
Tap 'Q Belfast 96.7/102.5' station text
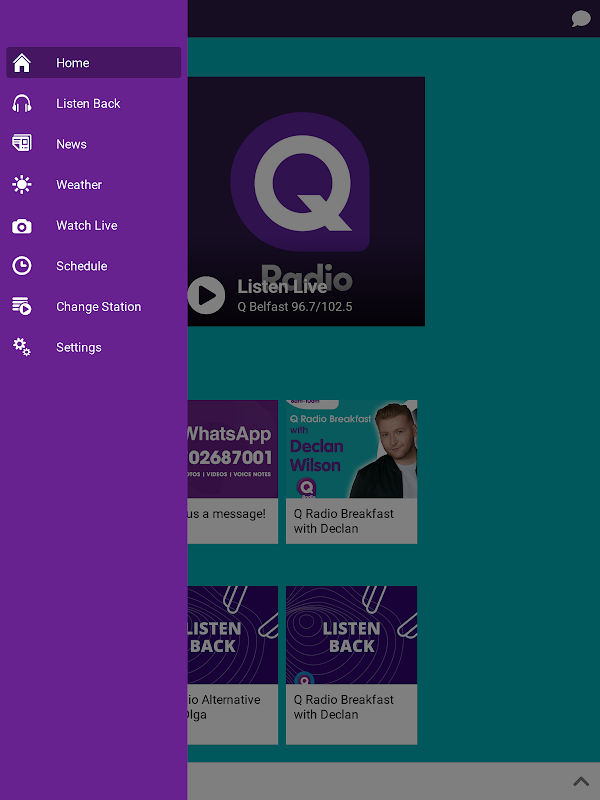295,307
